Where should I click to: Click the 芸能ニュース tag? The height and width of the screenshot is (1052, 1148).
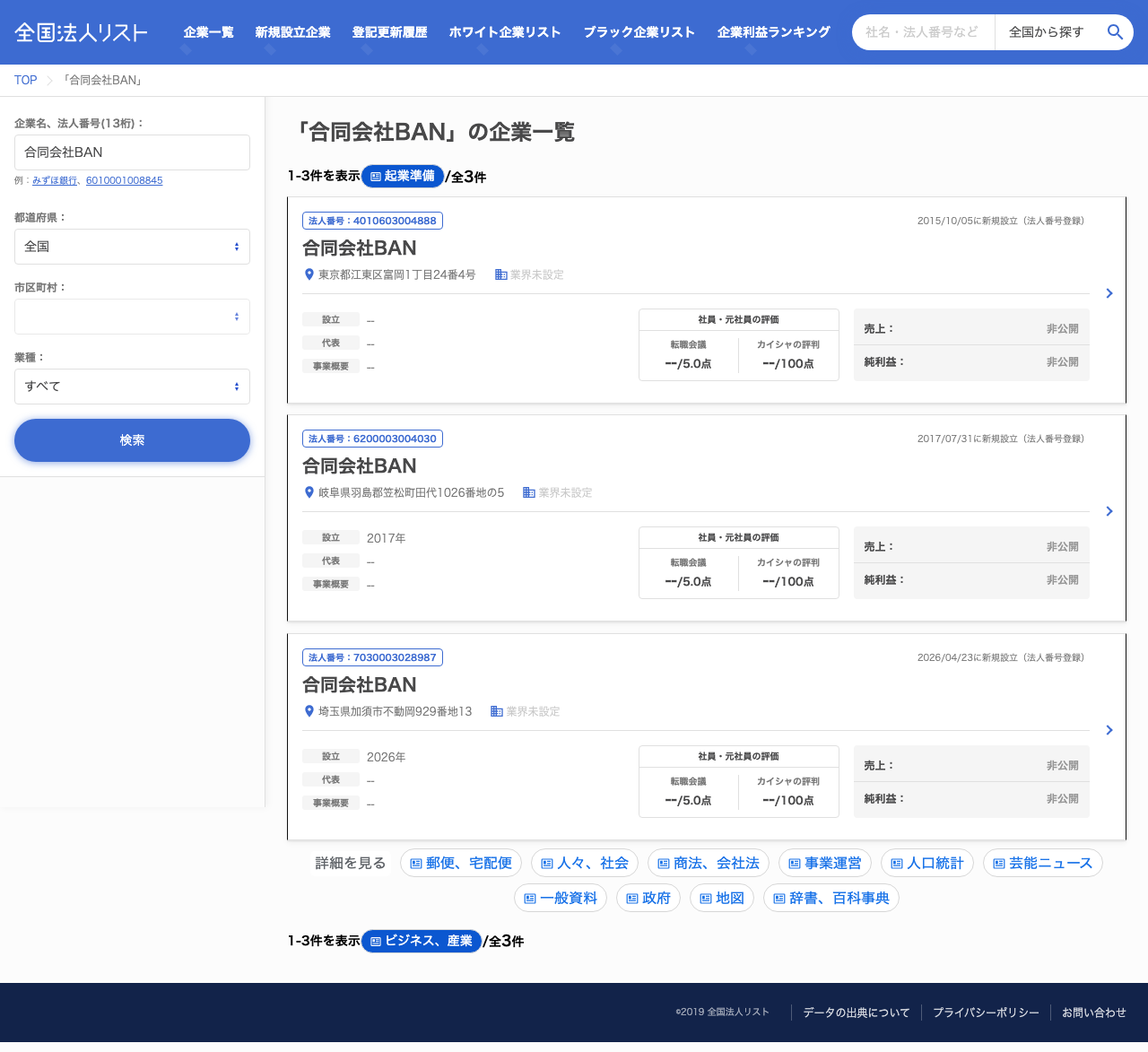(1043, 863)
